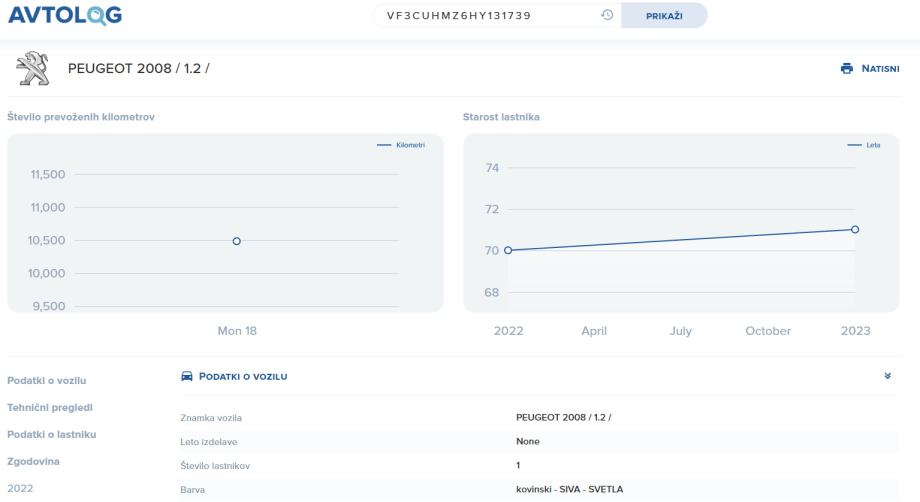Click the AVTOLOG logo
Screen dimensions: 920x502
point(65,15)
